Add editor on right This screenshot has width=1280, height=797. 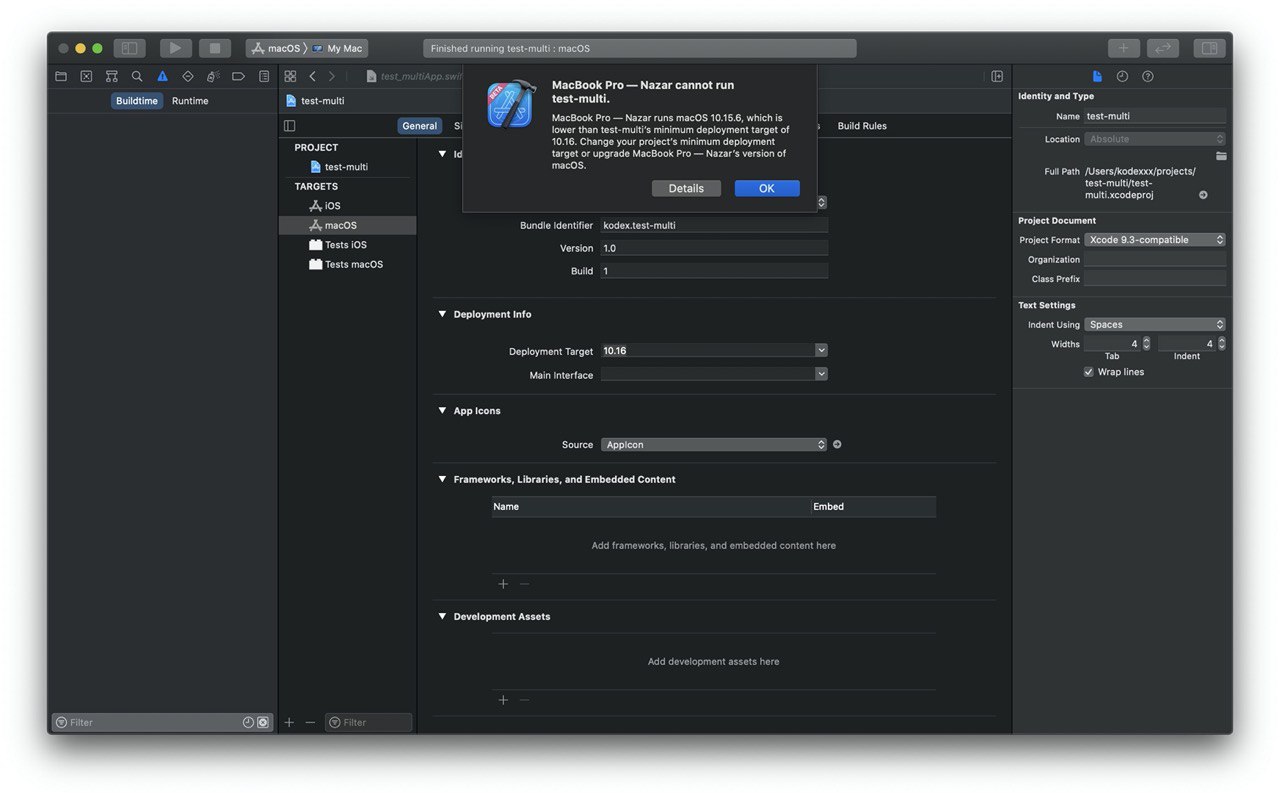(x=997, y=76)
